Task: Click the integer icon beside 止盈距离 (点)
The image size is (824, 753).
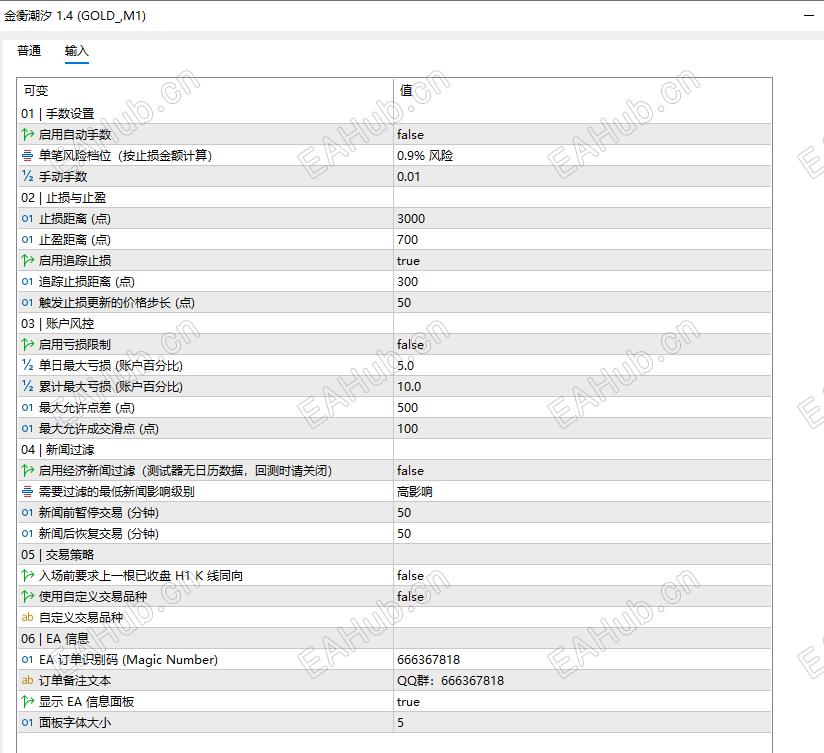Action: coord(27,240)
